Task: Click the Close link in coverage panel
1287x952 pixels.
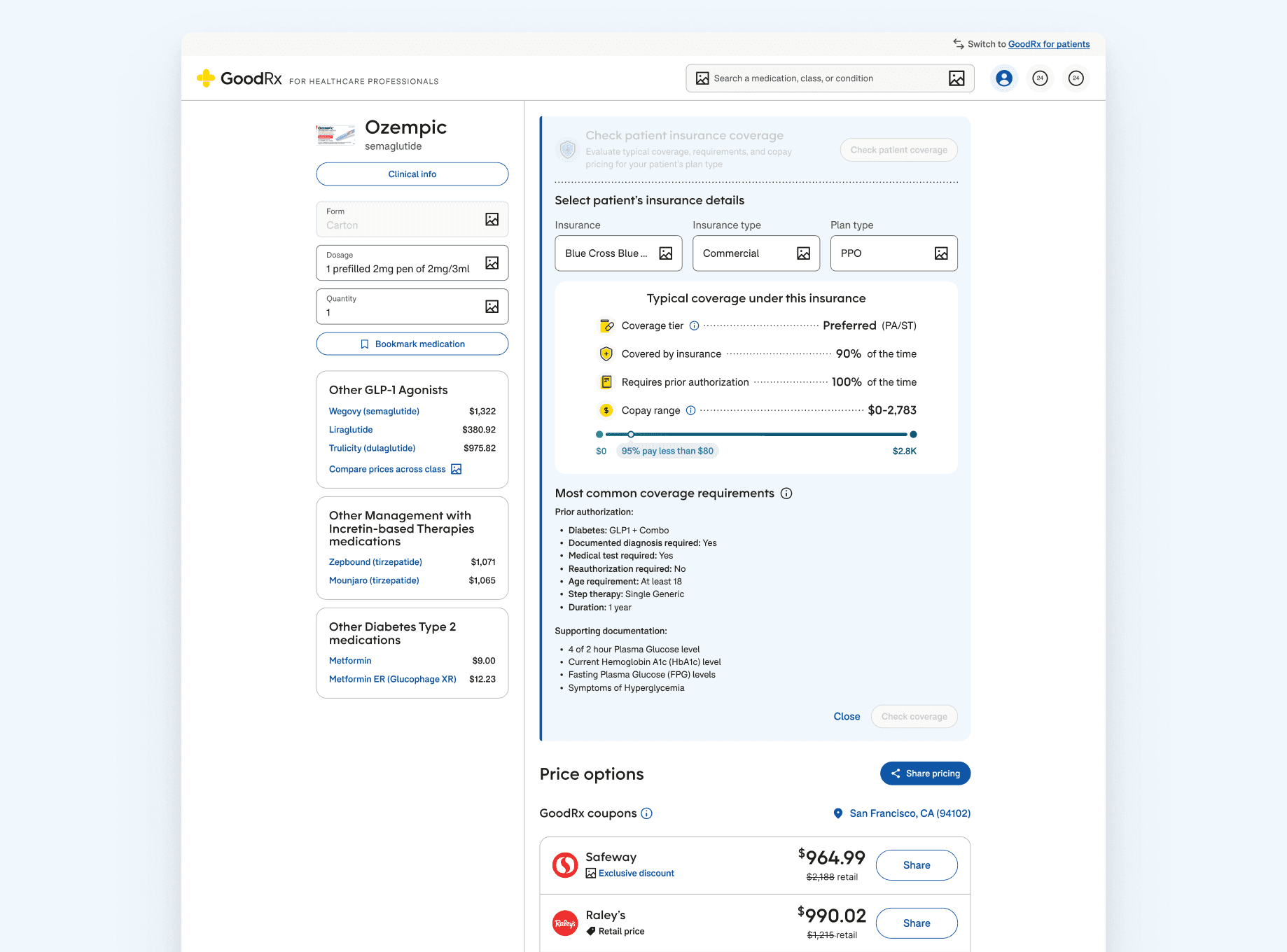Action: [x=847, y=717]
